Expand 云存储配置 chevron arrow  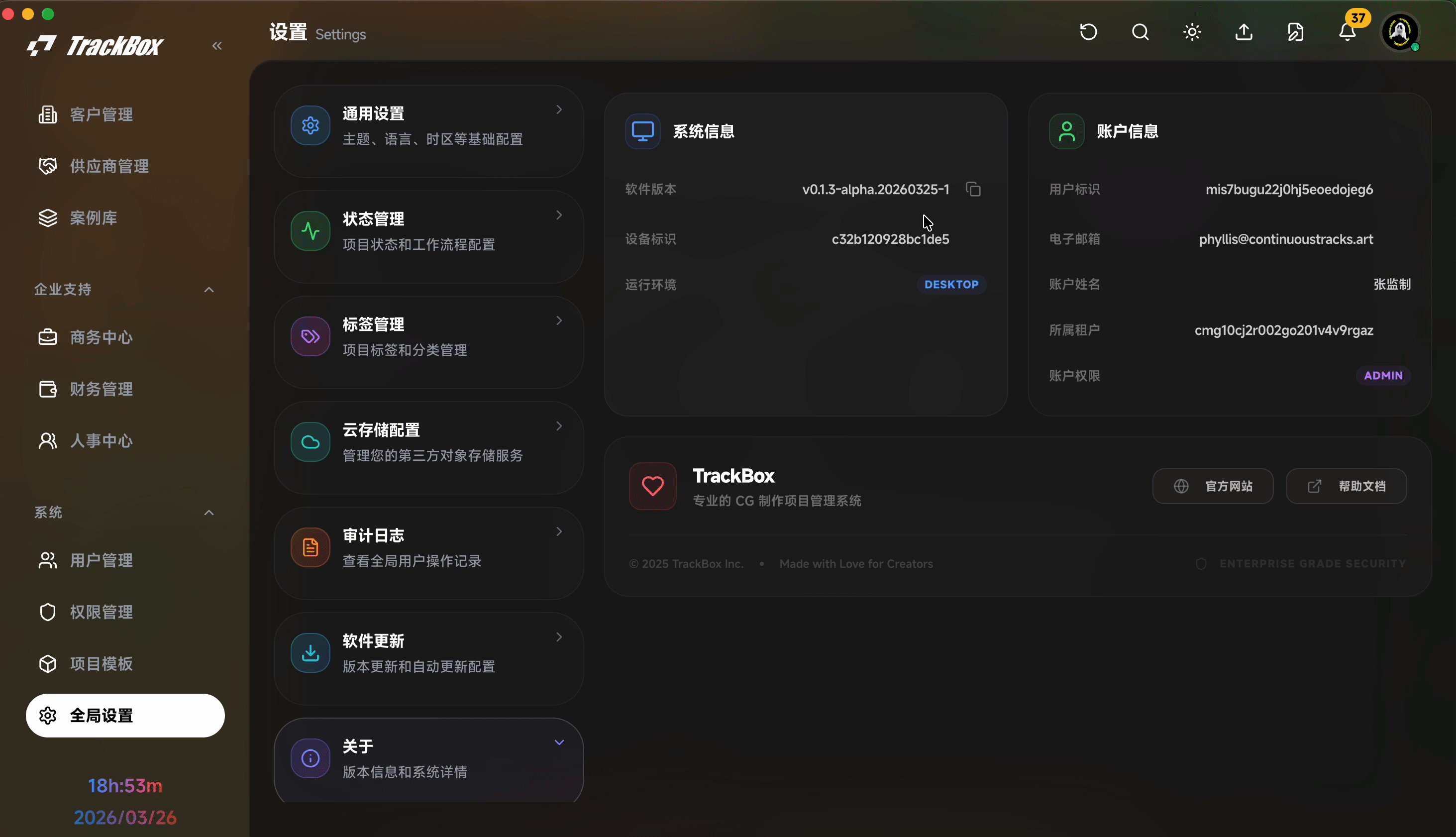559,426
